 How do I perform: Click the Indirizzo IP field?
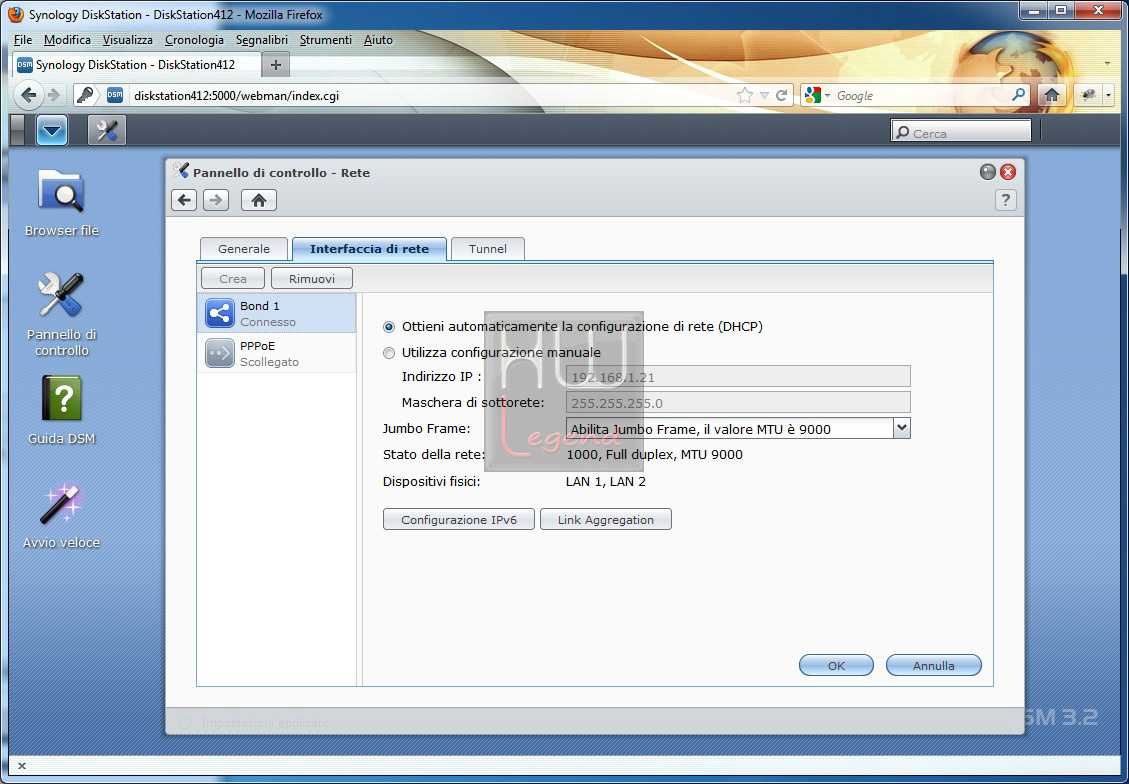pos(738,377)
